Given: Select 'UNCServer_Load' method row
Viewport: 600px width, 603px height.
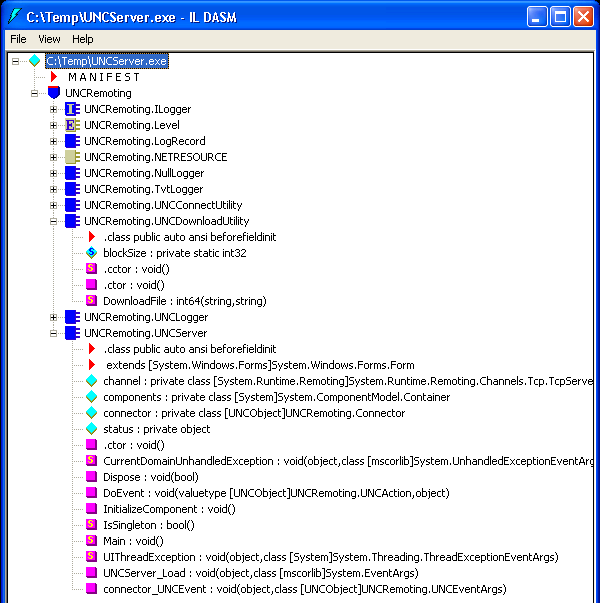Looking at the screenshot, I should pos(261,573).
